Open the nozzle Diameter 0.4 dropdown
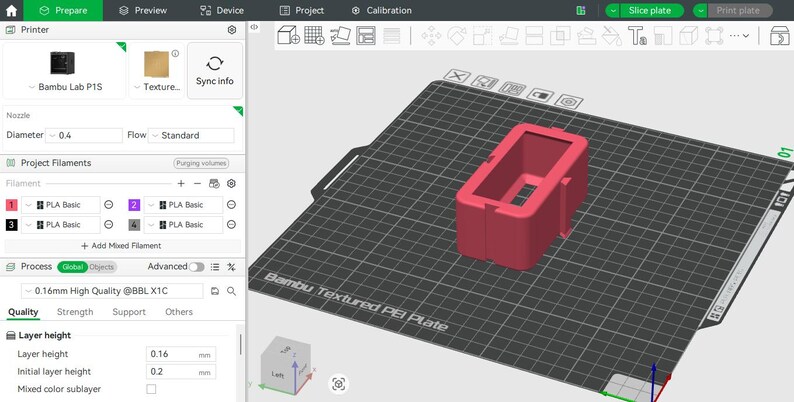The height and width of the screenshot is (402, 794). pos(84,135)
